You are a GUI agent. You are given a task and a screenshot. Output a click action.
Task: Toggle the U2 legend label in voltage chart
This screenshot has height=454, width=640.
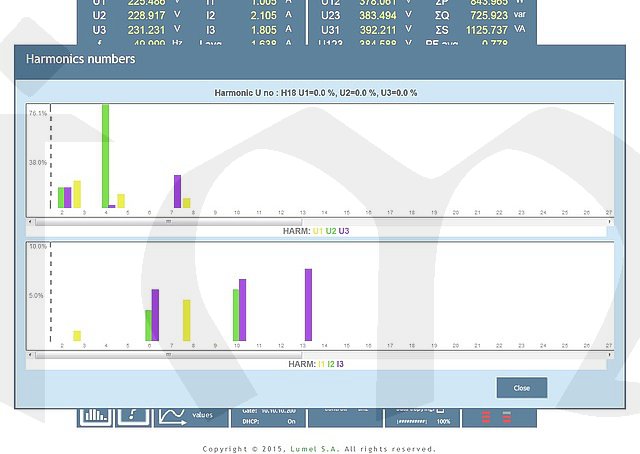point(331,231)
